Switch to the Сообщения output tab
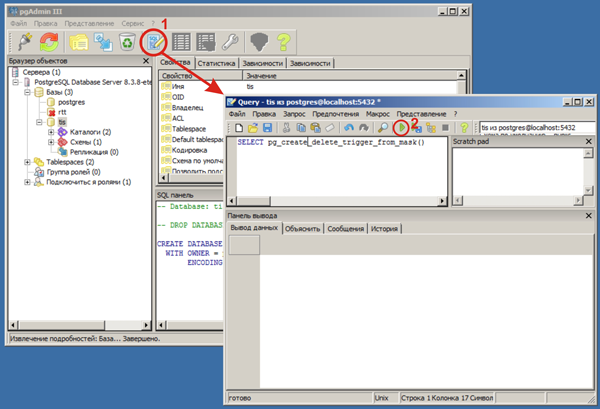Viewport: 600px width, 409px height. coord(346,228)
